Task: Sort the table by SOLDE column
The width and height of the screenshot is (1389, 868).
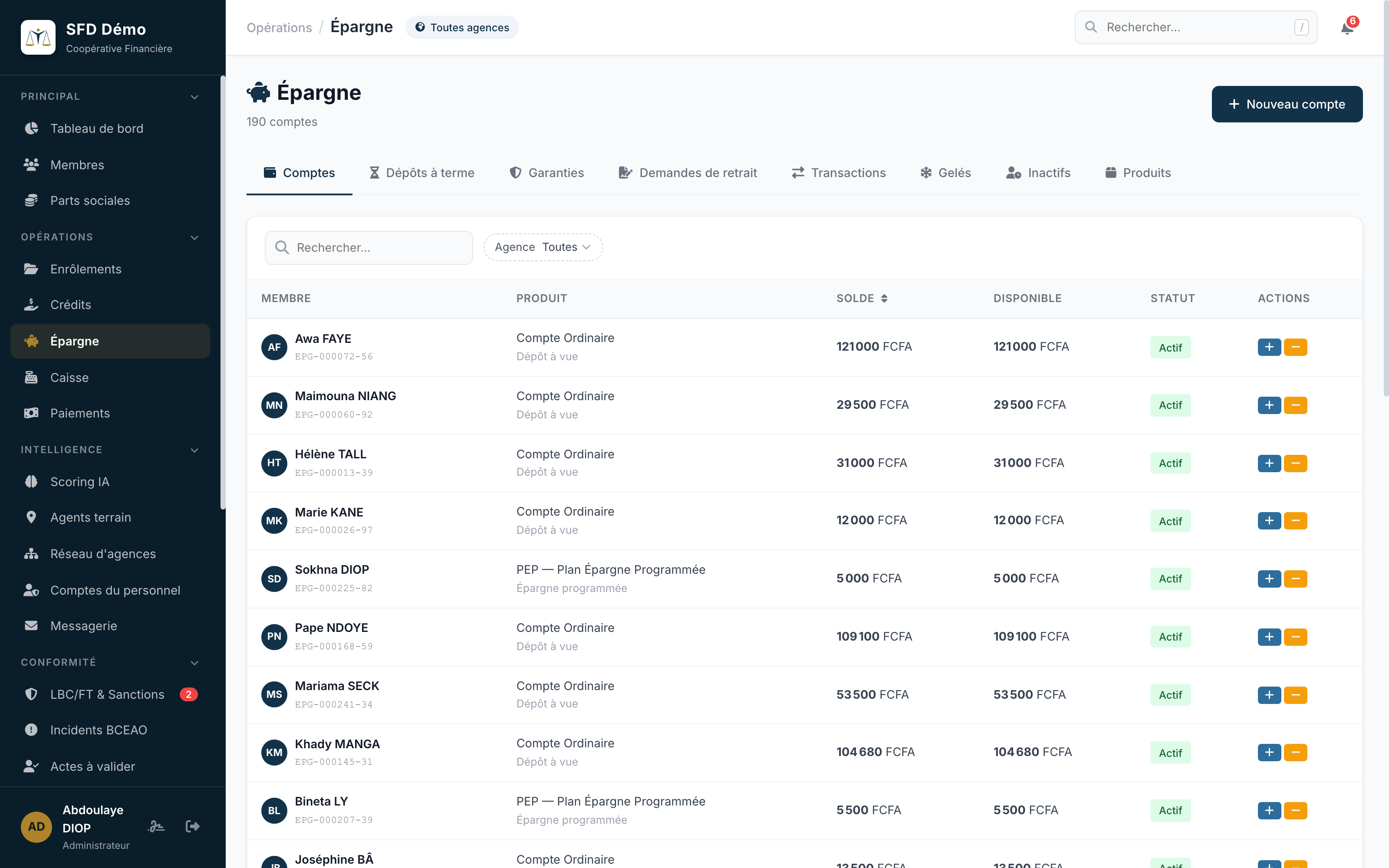Action: (x=862, y=298)
